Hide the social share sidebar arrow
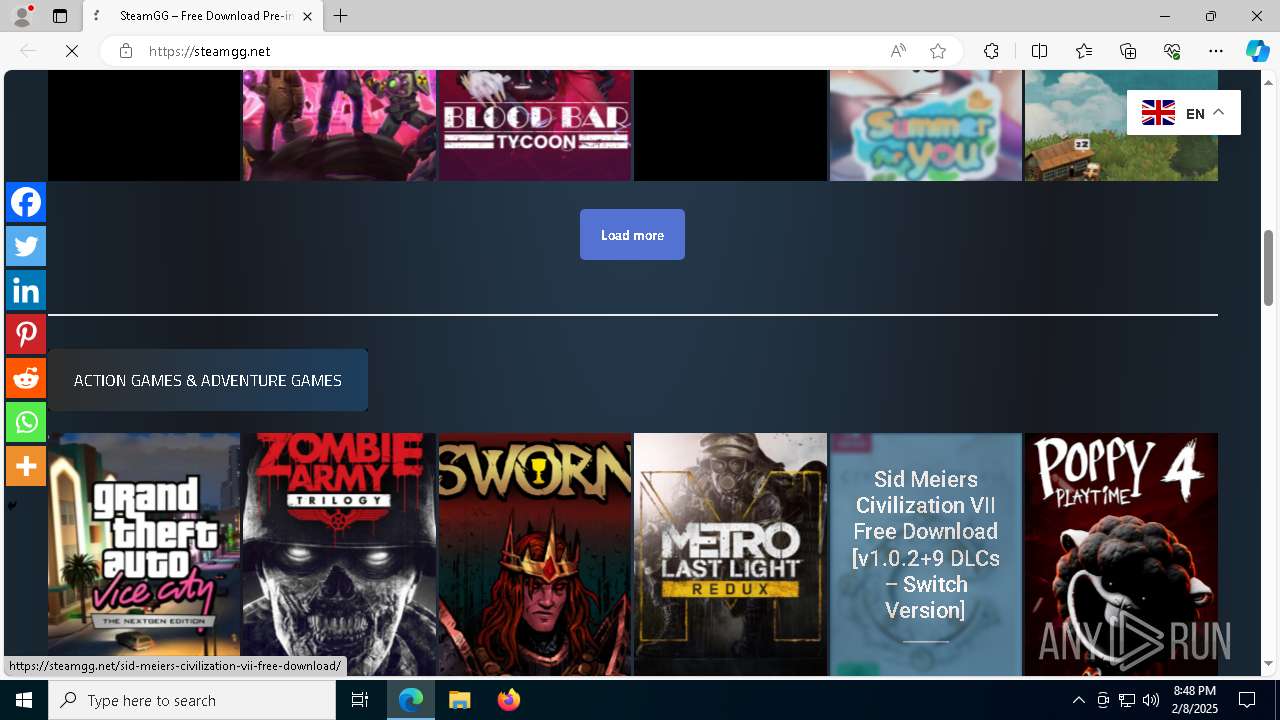 point(12,506)
